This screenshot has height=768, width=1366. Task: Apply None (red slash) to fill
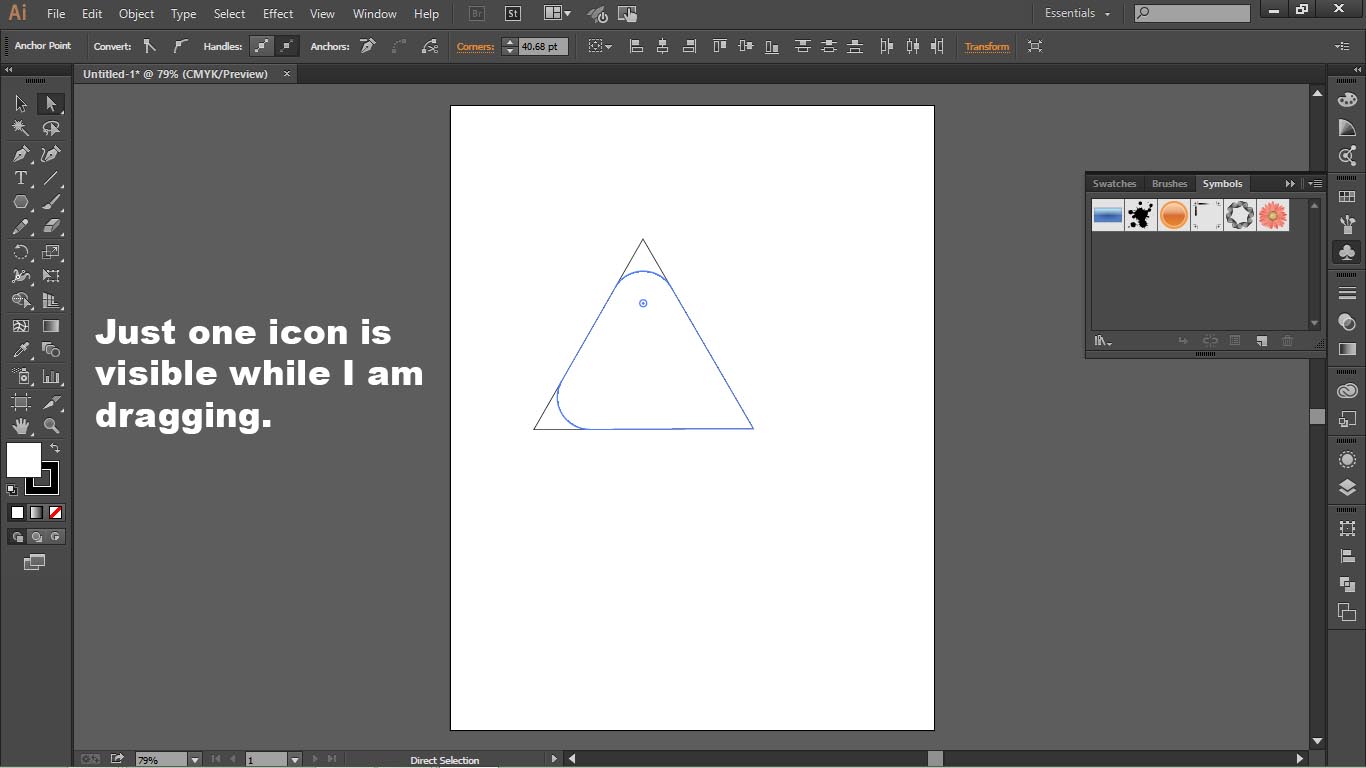click(x=56, y=513)
